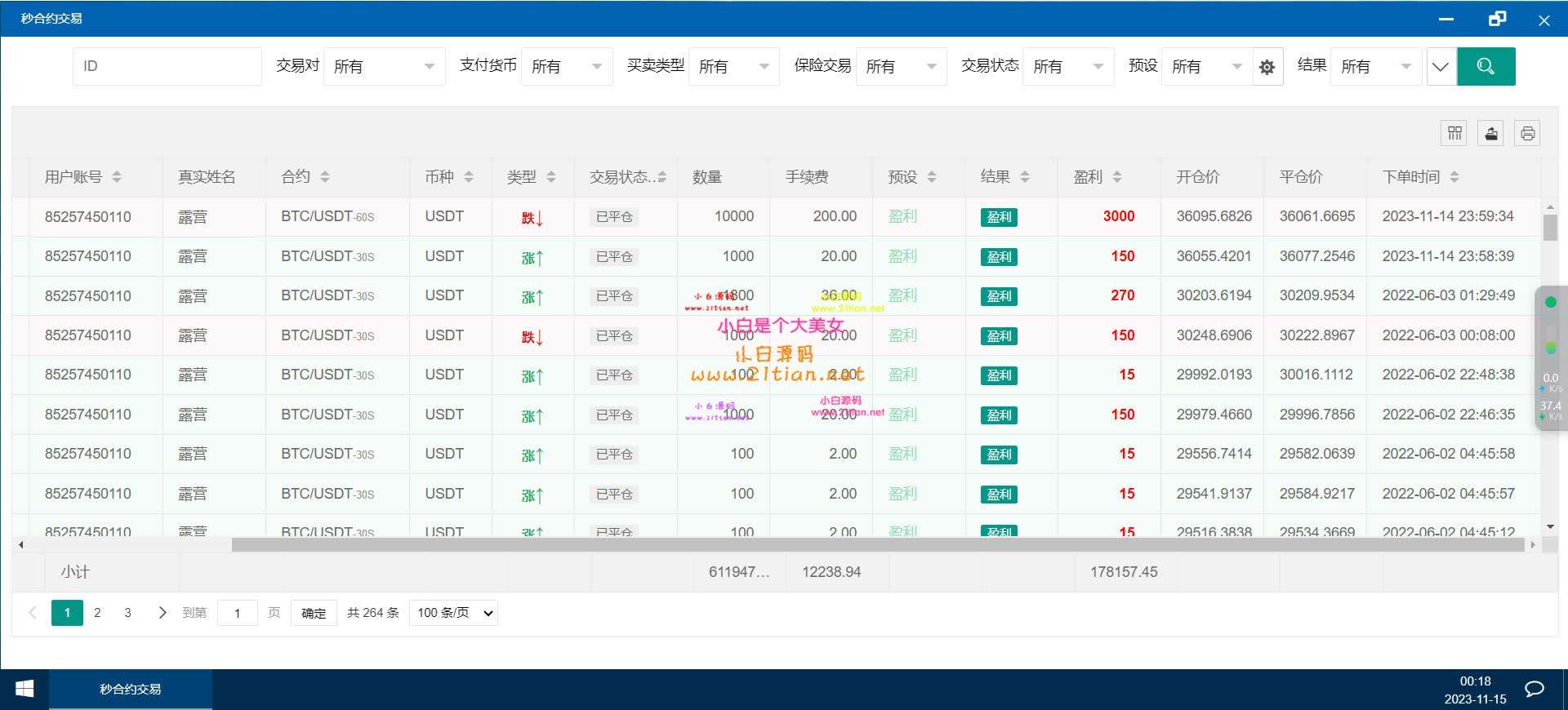Viewport: 1568px width, 710px height.
Task: Click open price 30248.6906
Action: pyautogui.click(x=1214, y=335)
